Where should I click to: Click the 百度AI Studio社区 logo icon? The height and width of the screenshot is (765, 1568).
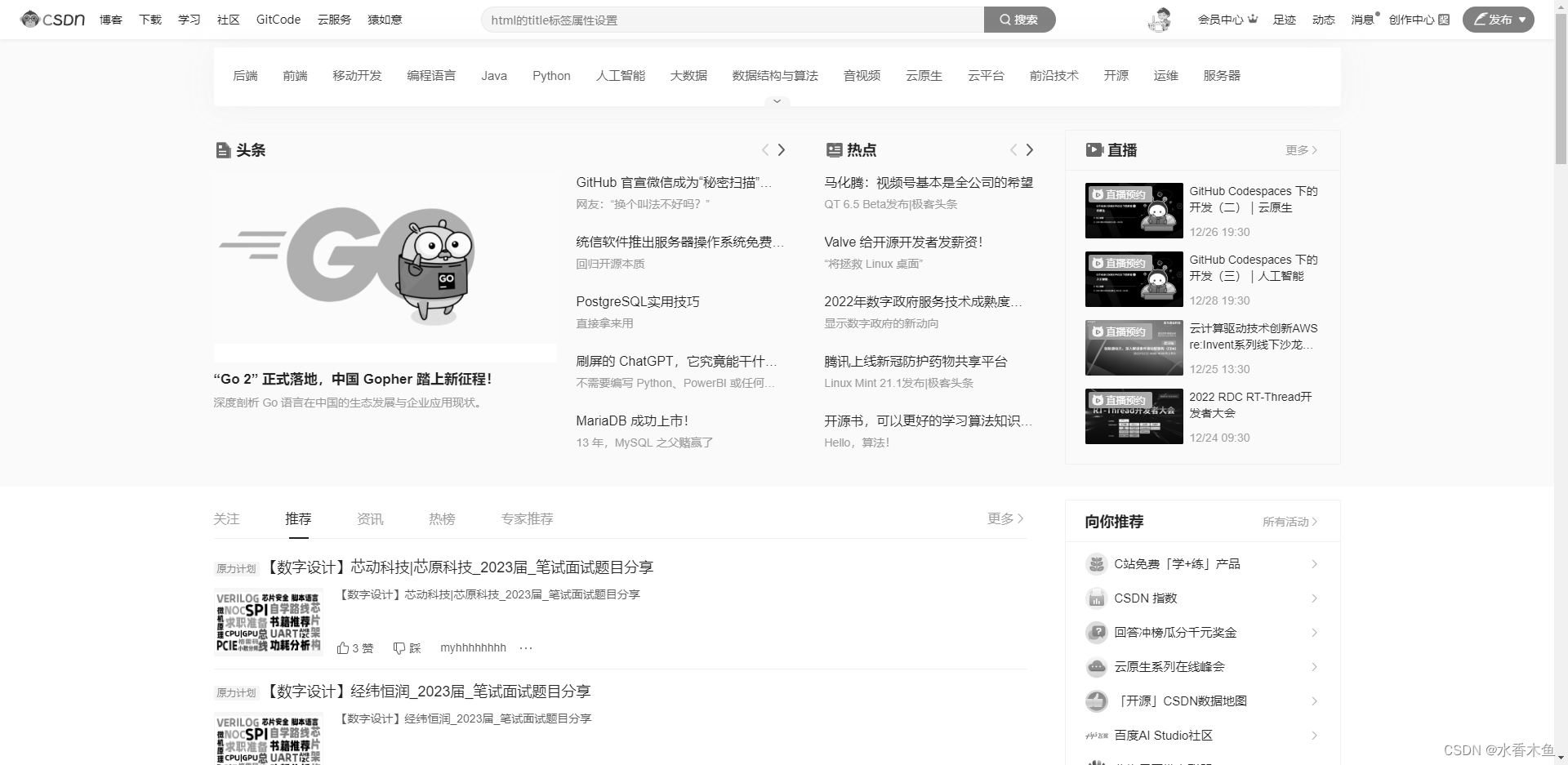(1096, 736)
